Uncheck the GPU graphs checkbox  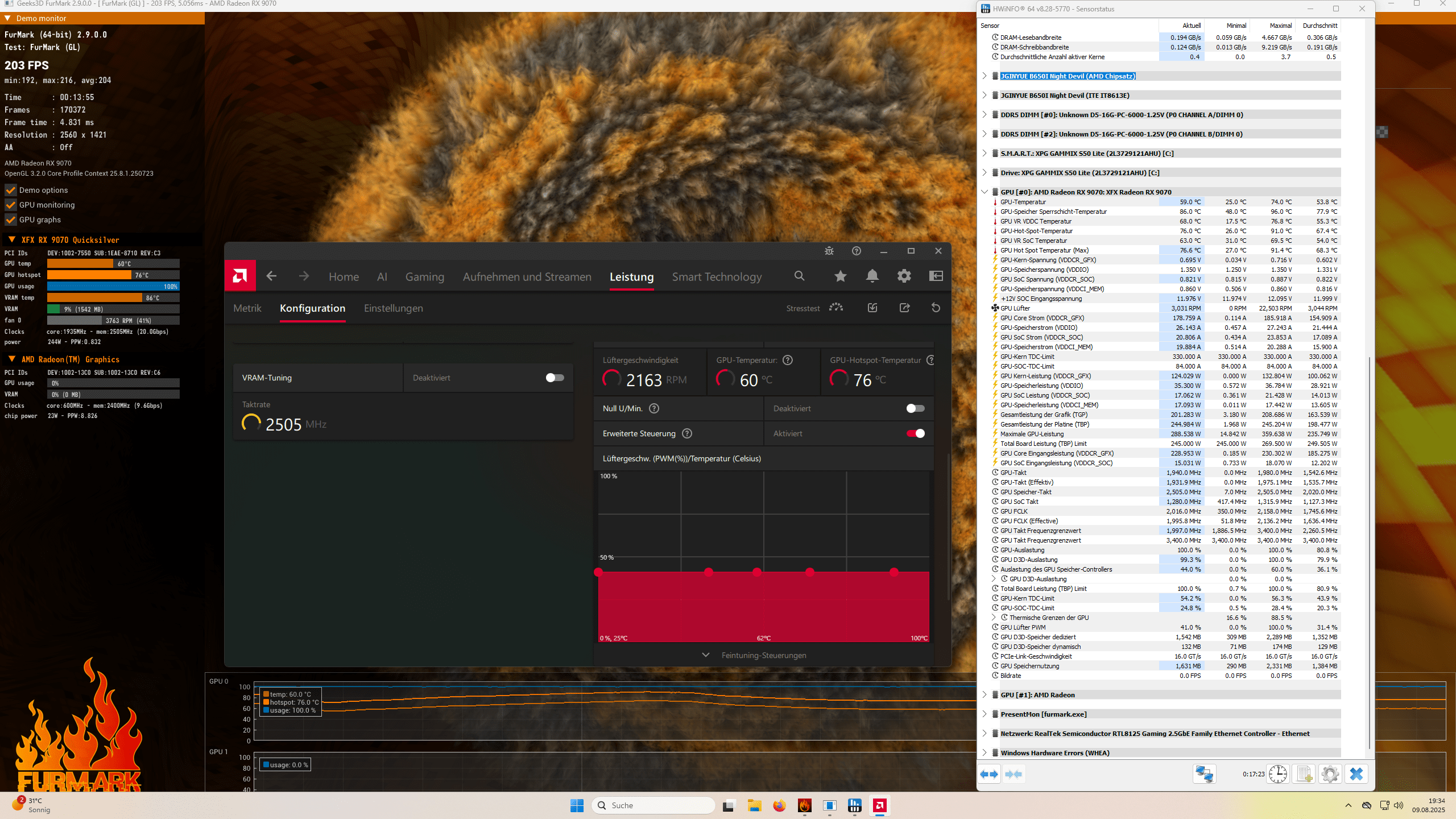pos(11,220)
